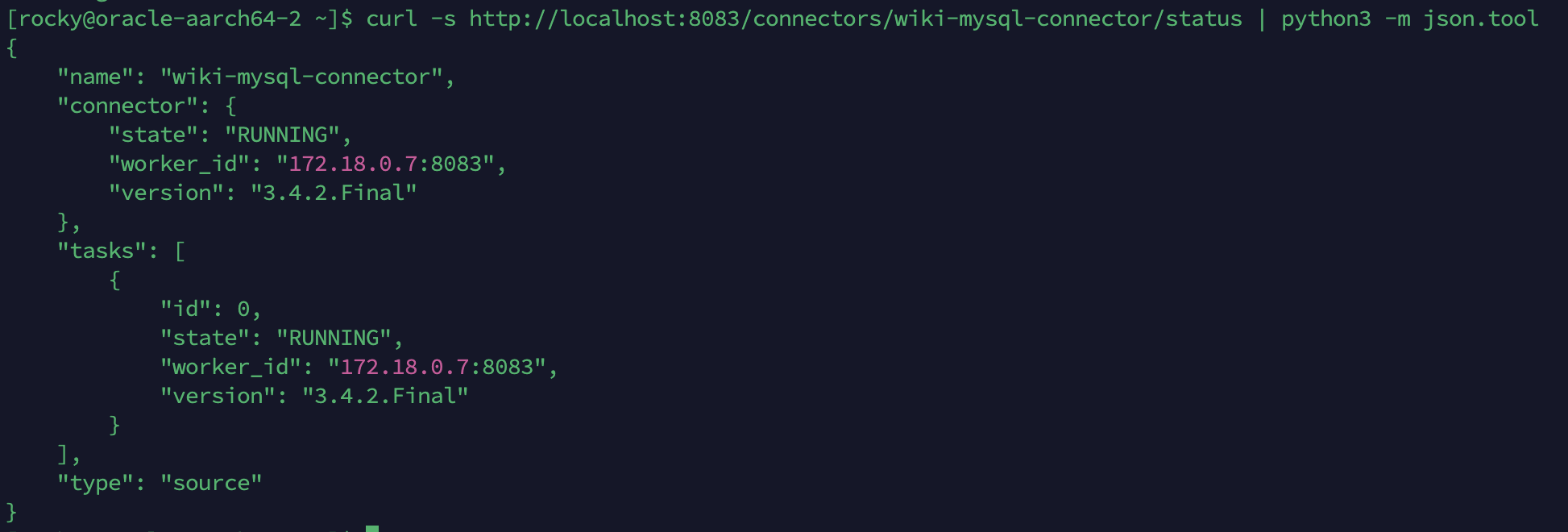Image resolution: width=1568 pixels, height=532 pixels.
Task: Click the pipe symbol in the command line
Action: [x=1262, y=19]
